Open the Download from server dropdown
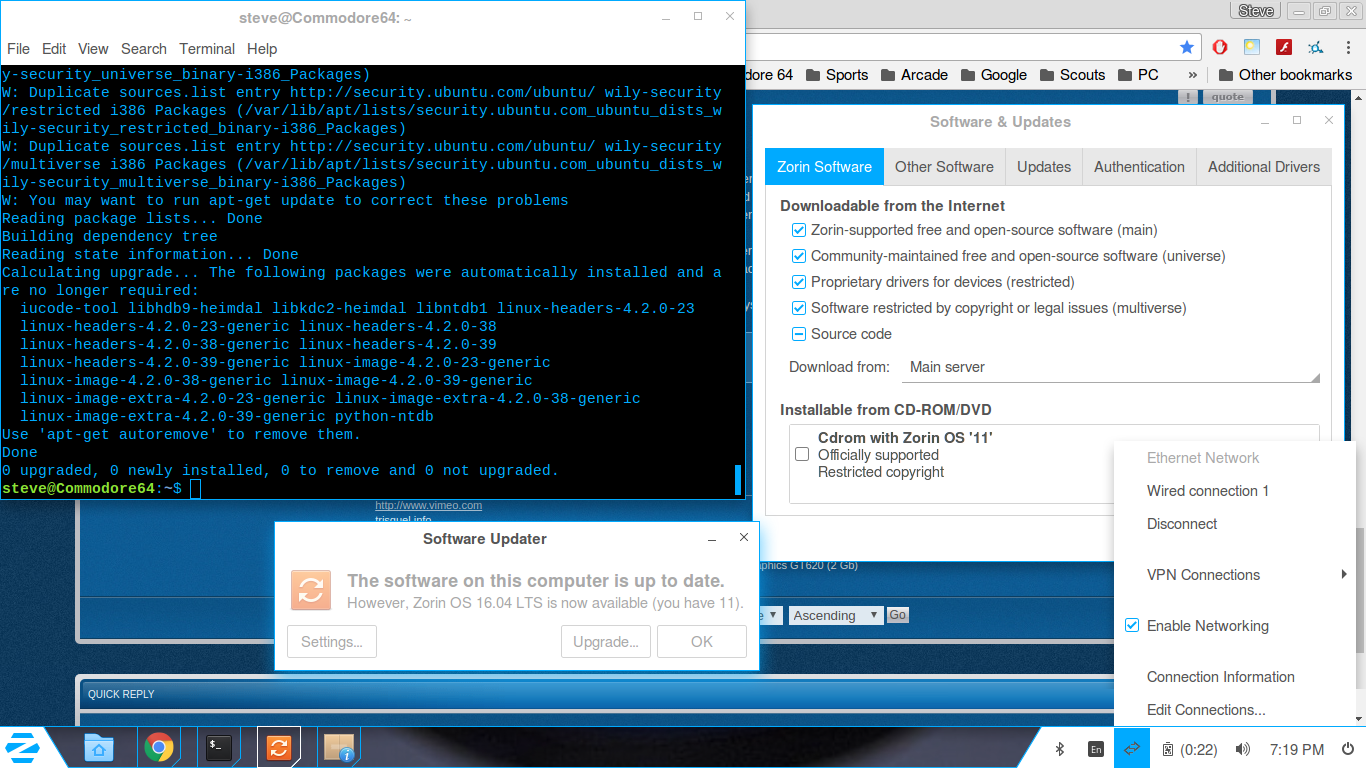Viewport: 1366px width, 768px height. click(x=1111, y=367)
